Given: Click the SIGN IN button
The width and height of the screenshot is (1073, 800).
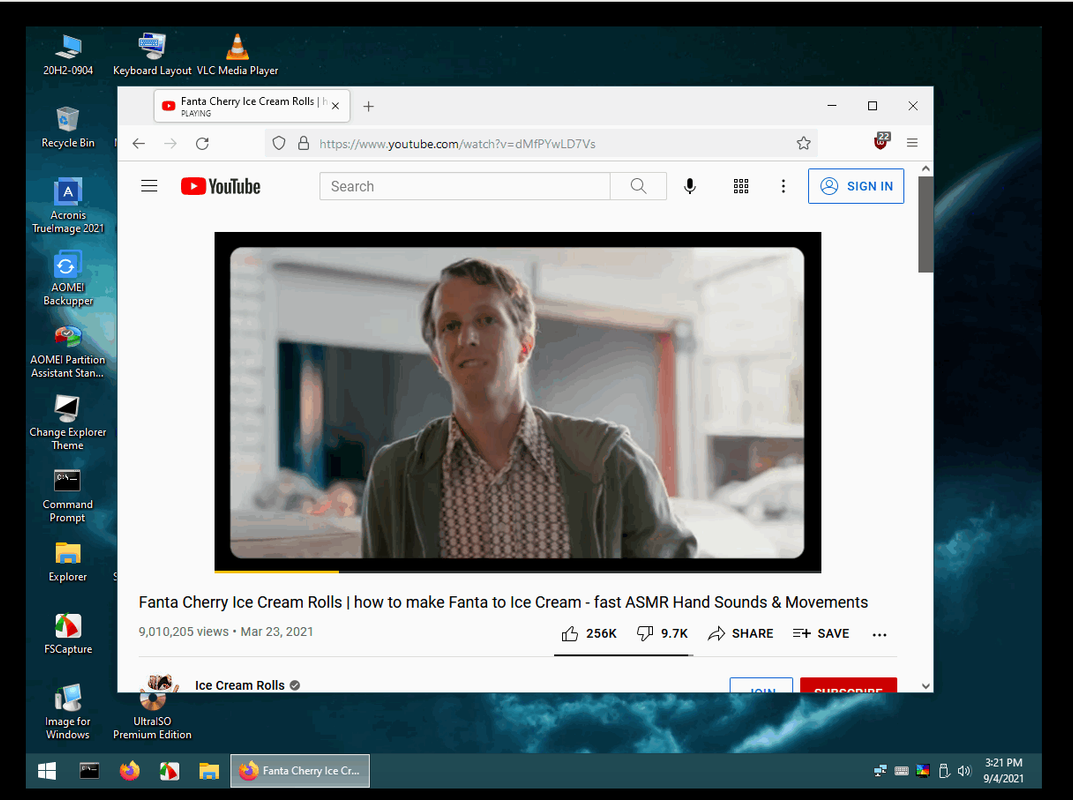Looking at the screenshot, I should [x=856, y=186].
